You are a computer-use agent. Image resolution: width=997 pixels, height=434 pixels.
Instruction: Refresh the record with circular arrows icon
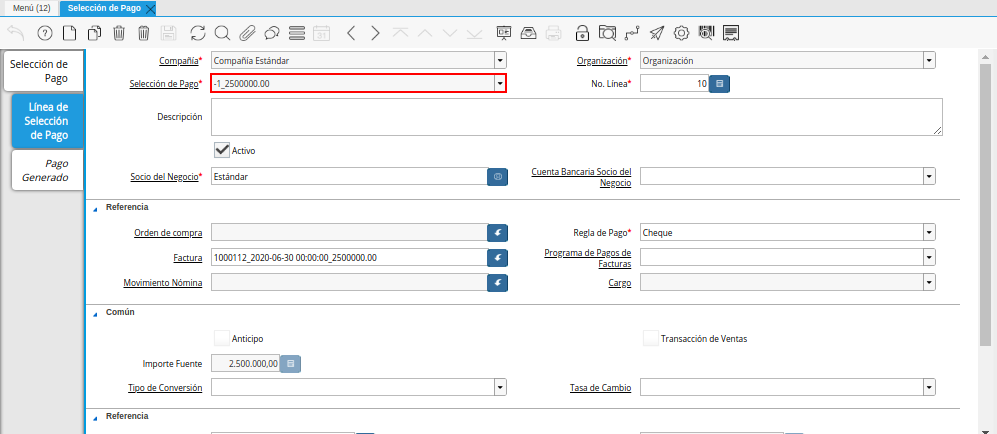[x=198, y=33]
